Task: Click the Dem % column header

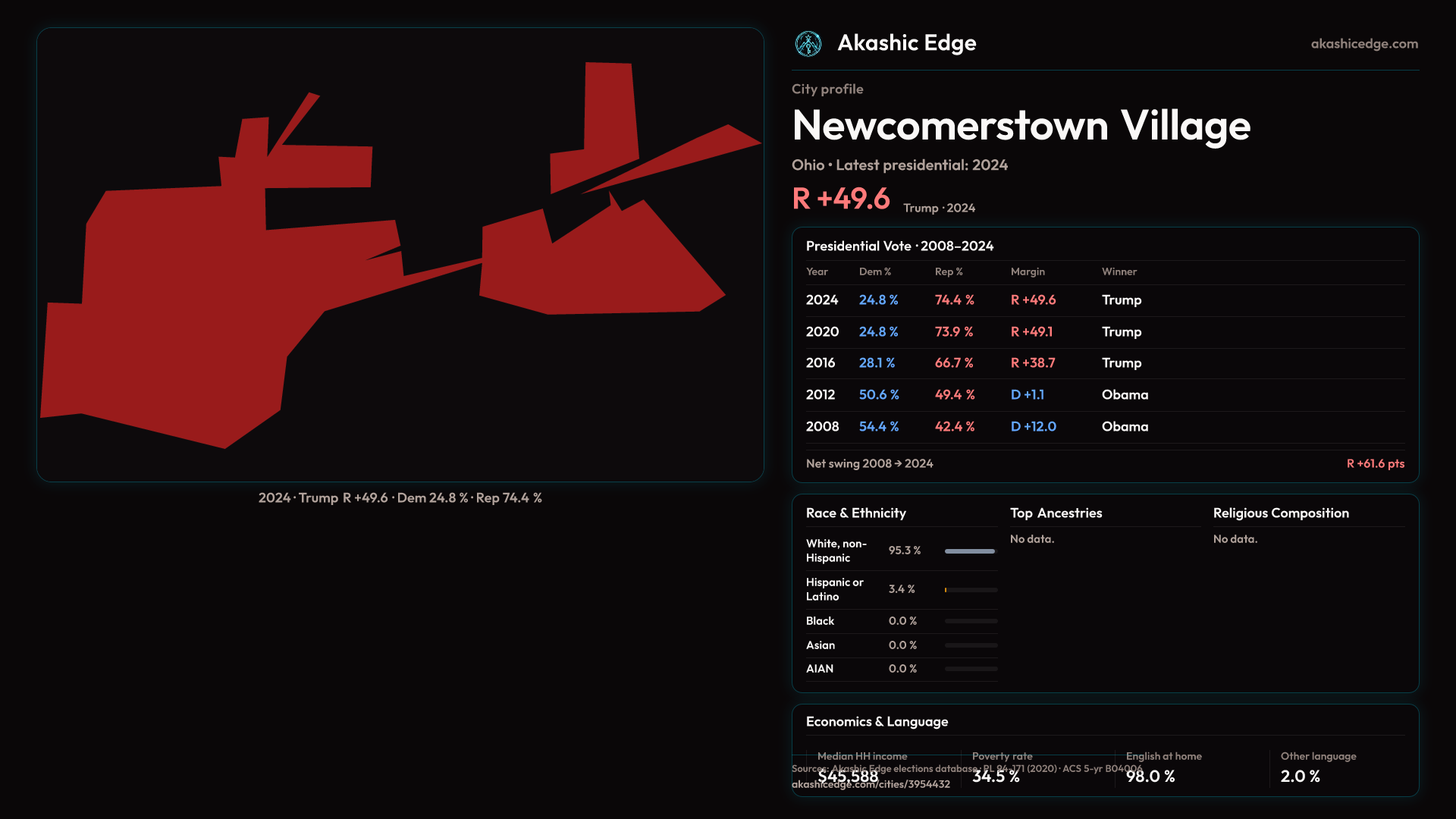Action: [x=874, y=271]
